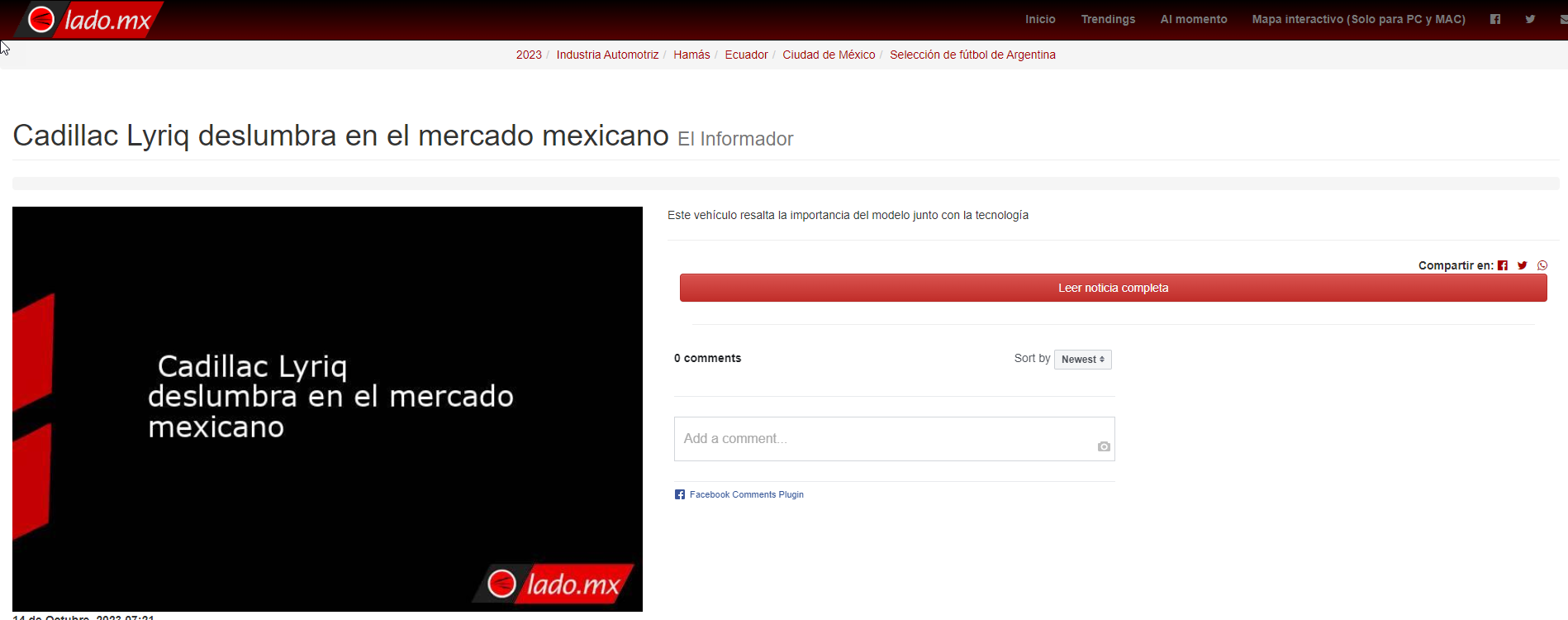Share the article on Facebook via Compartir en
The image size is (1568, 620).
click(x=1503, y=265)
